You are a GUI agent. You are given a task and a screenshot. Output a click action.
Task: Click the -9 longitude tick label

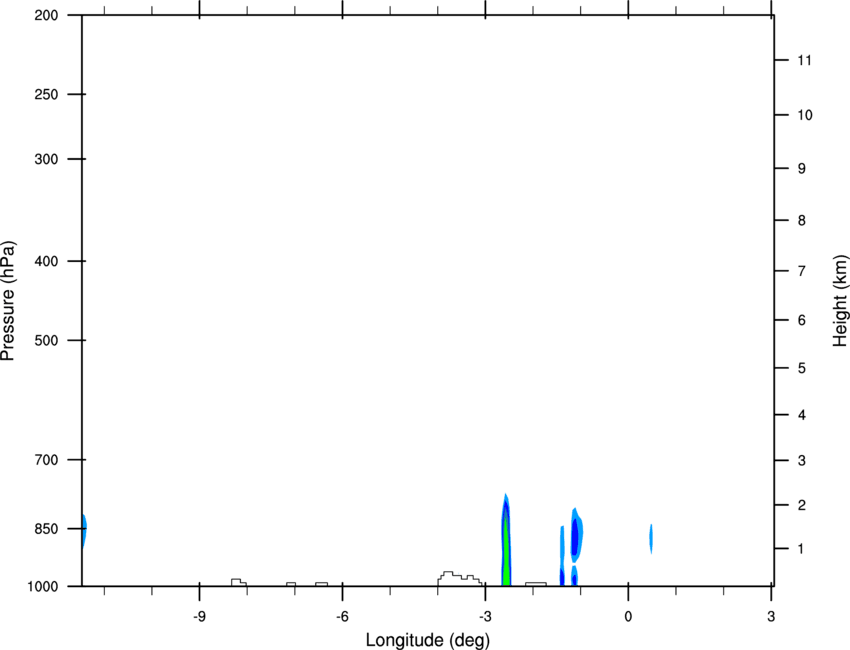(x=199, y=616)
